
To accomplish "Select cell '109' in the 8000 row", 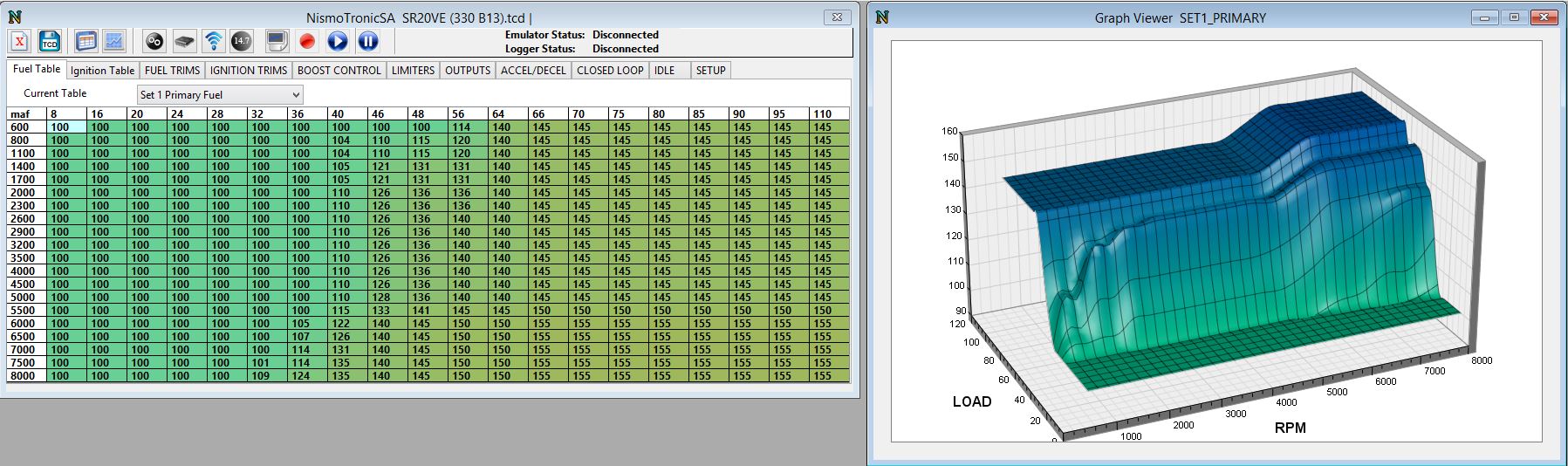I will coord(267,375).
